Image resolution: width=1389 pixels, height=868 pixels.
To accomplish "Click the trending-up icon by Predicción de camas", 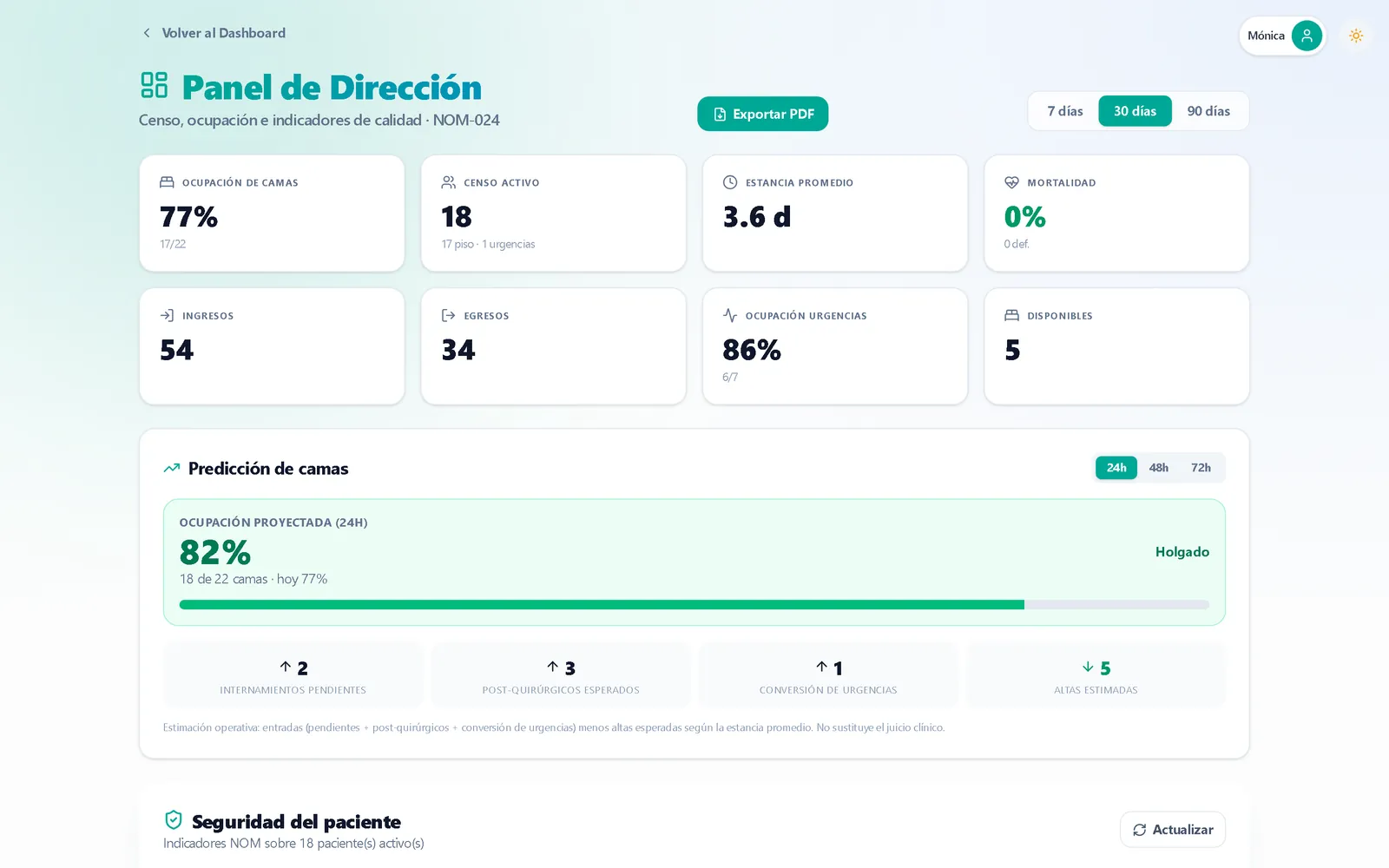I will 172,469.
